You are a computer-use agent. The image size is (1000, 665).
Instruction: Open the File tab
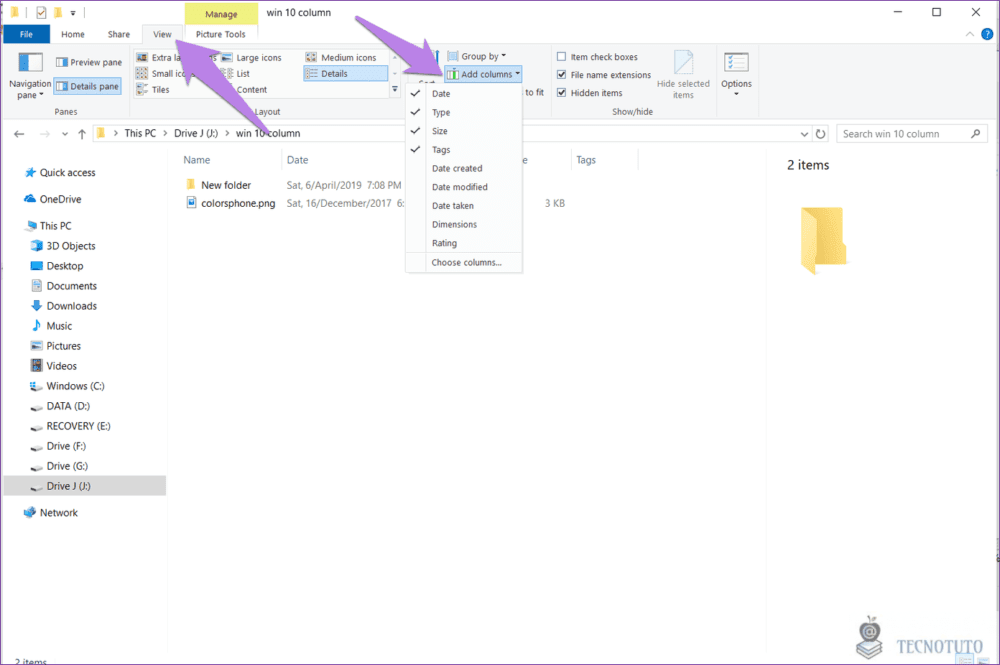(26, 34)
